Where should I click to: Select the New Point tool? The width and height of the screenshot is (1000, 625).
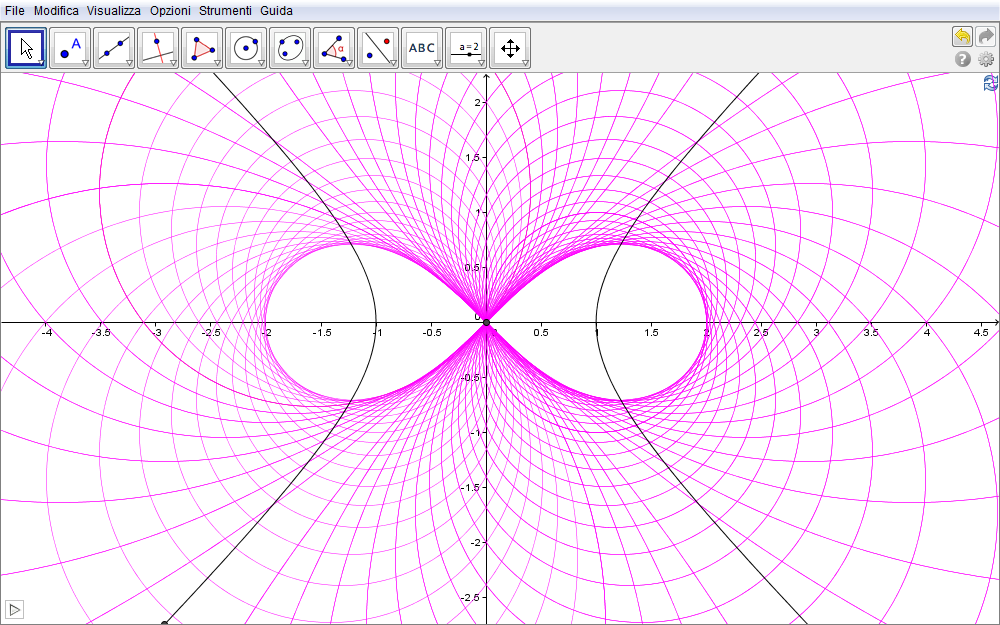pyautogui.click(x=70, y=47)
